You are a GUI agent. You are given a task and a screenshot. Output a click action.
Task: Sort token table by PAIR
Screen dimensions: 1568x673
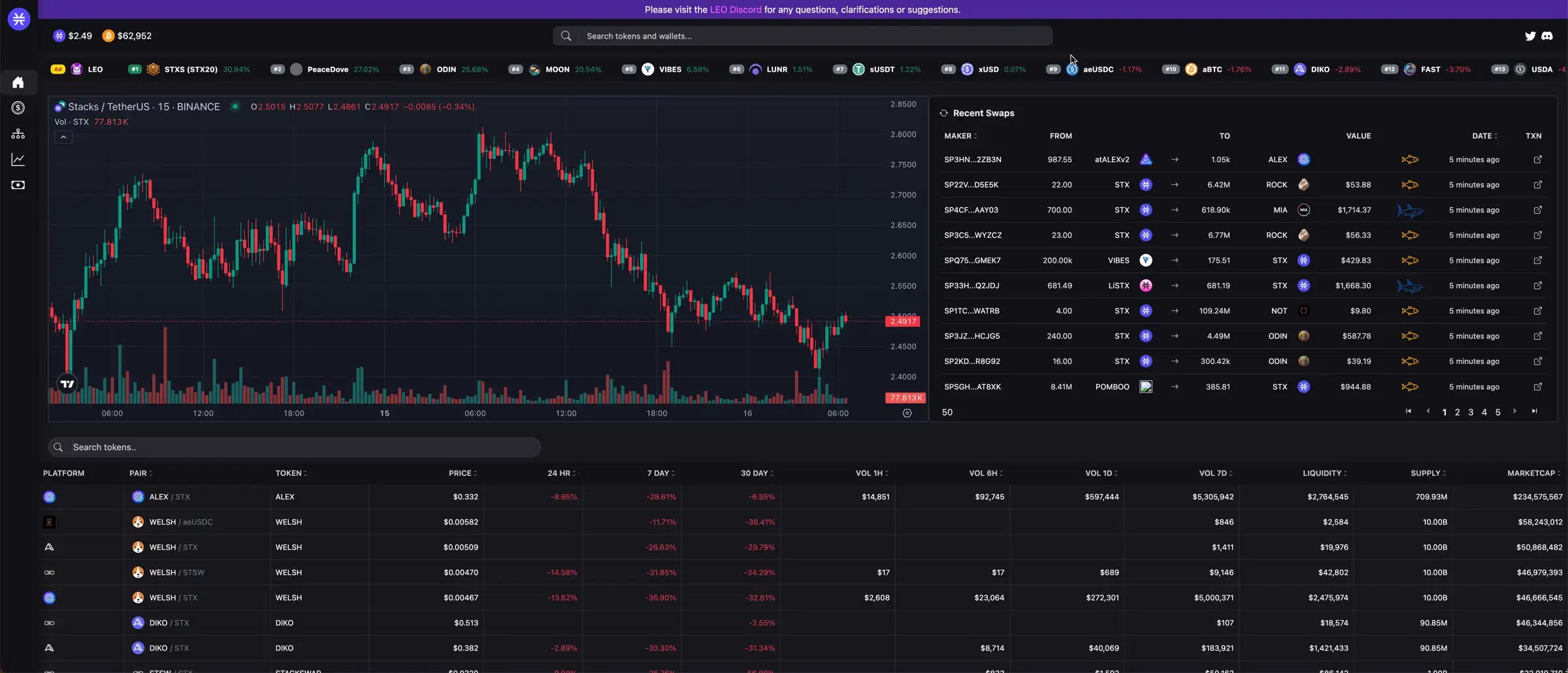tap(140, 473)
